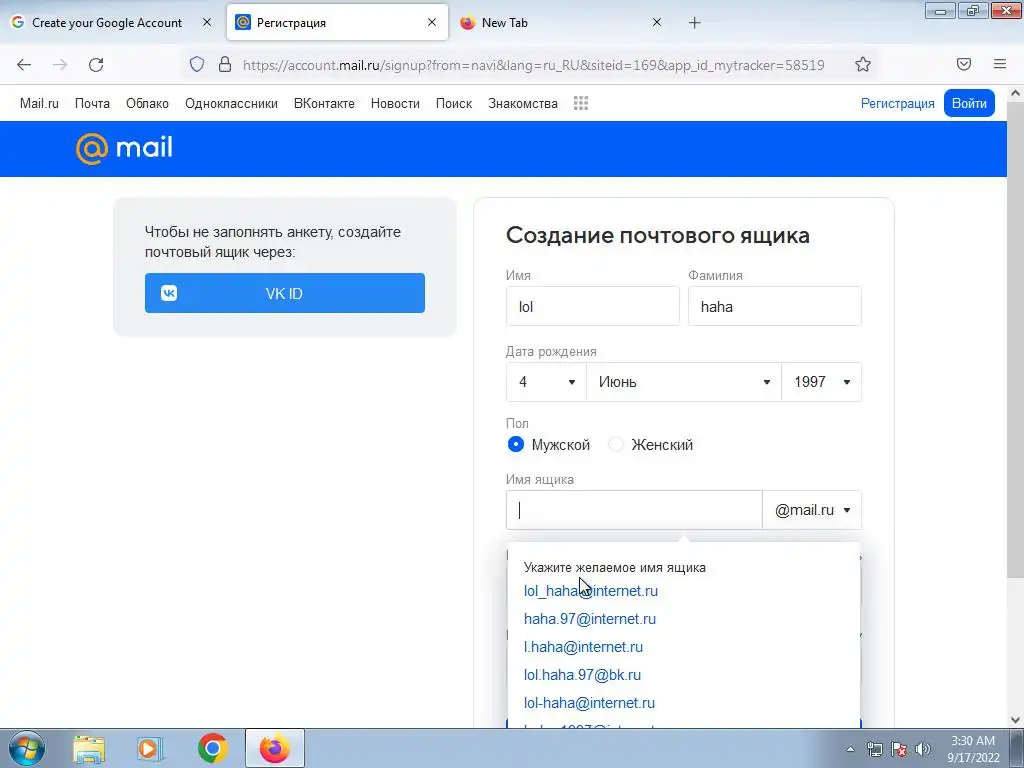
Task: Choose suggested address l.haha@internet.ru
Action: 583,647
